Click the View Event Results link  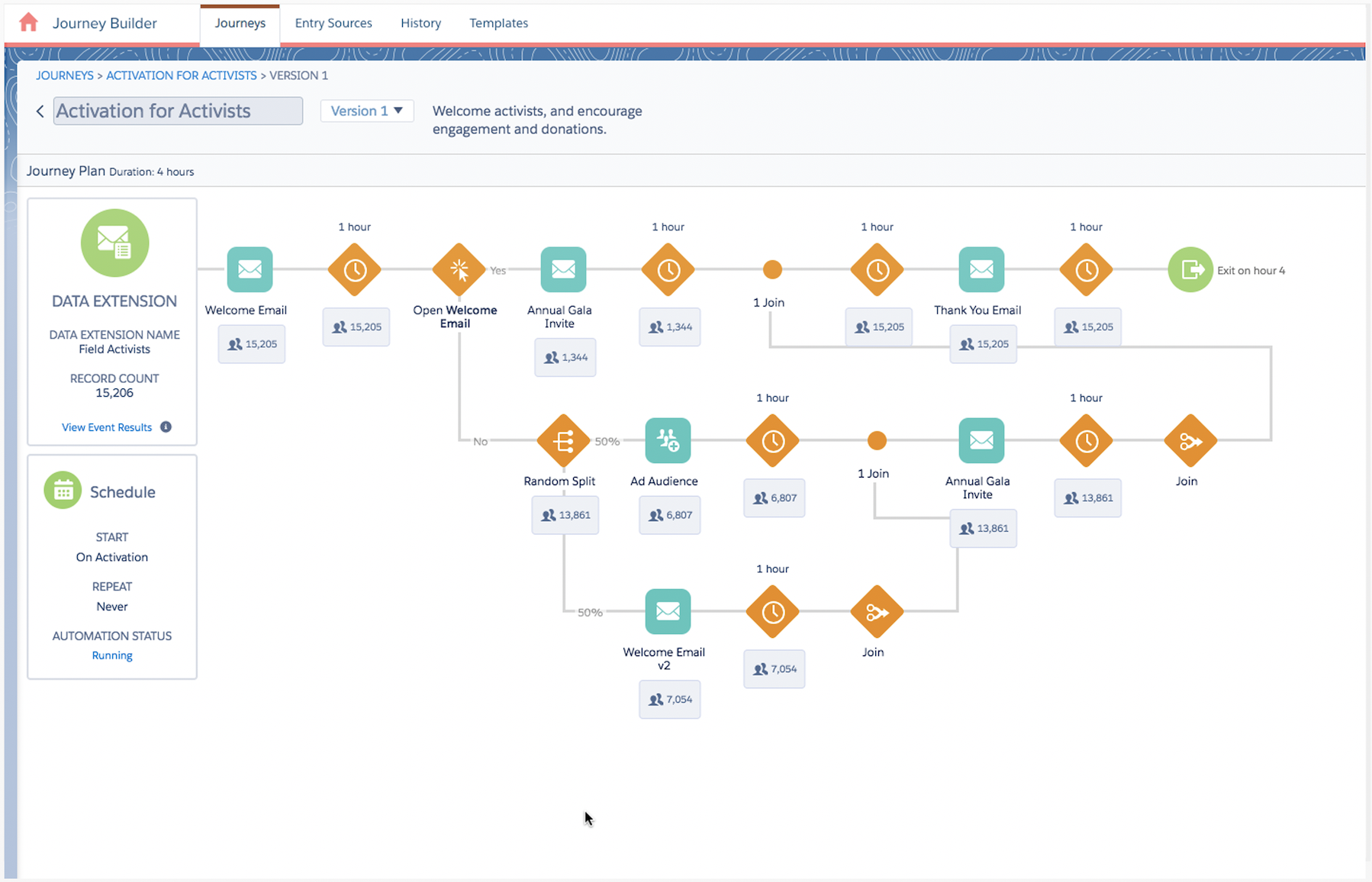coord(107,427)
